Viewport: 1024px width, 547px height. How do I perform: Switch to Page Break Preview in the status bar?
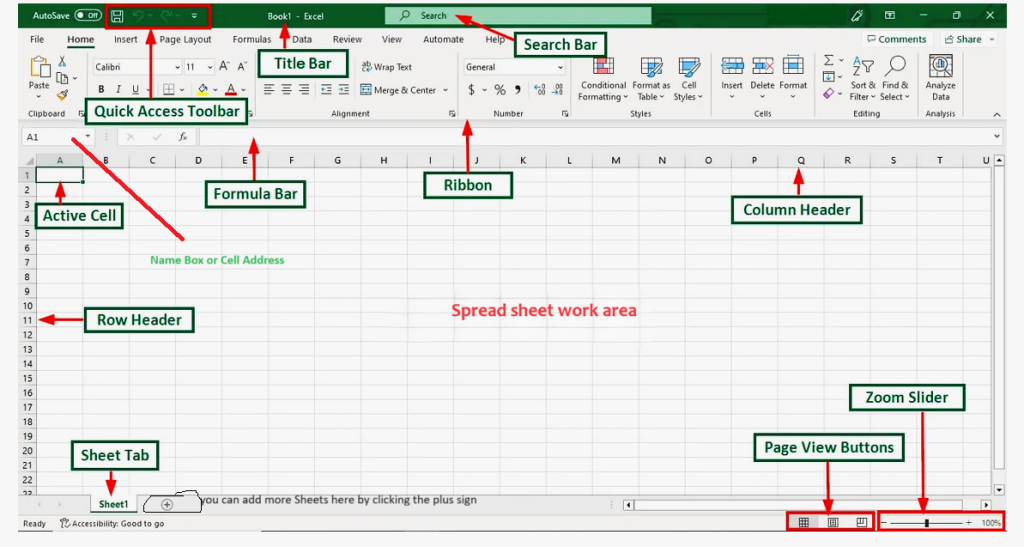click(861, 522)
